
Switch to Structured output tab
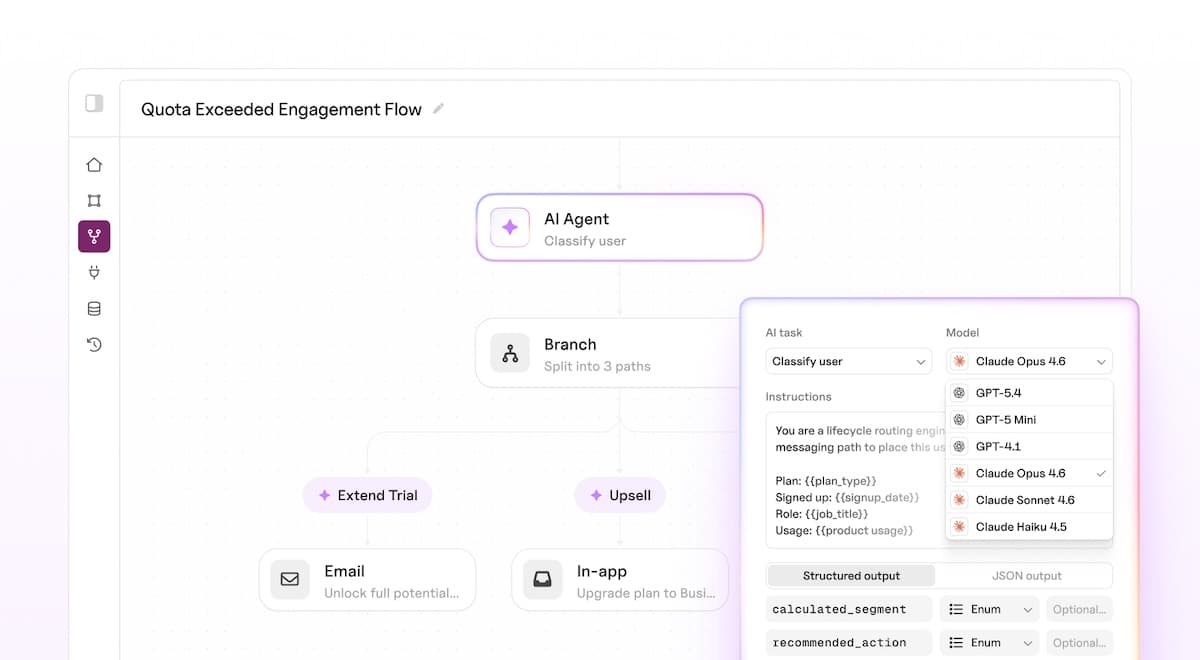[x=851, y=576]
